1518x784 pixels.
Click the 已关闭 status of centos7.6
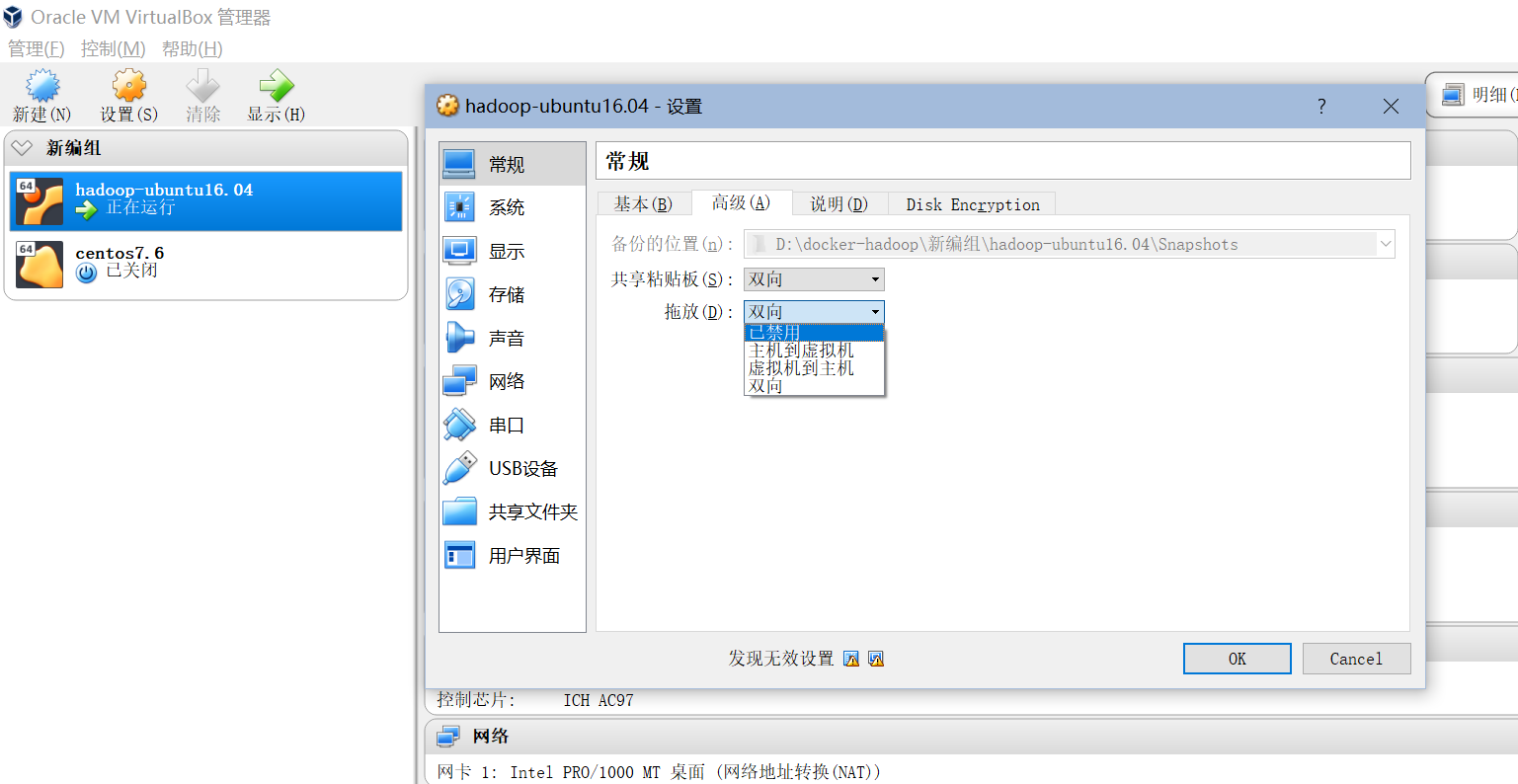(x=131, y=271)
